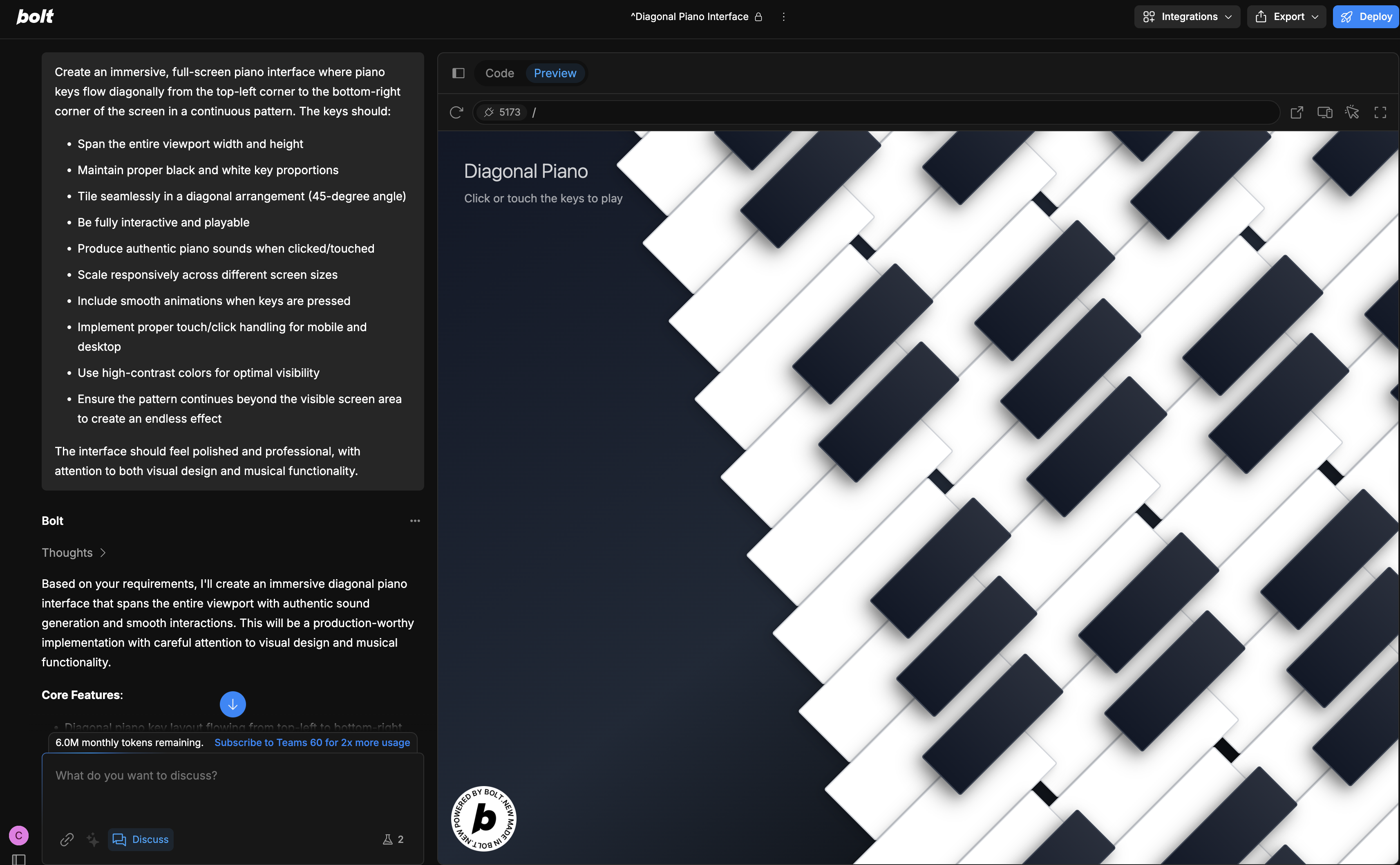
Task: Enter fullscreen preview mode
Action: pos(1380,112)
